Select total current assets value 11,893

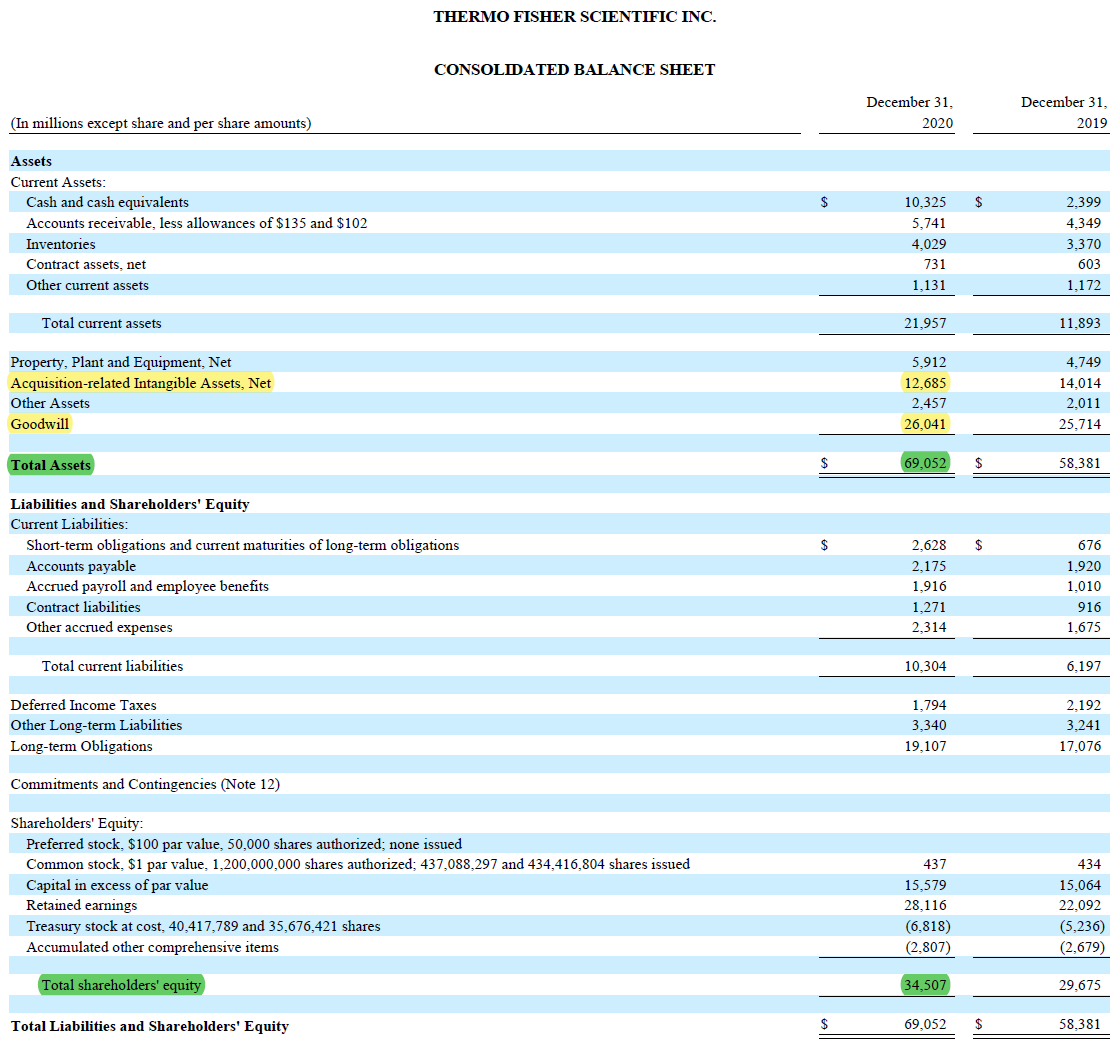click(x=1079, y=323)
